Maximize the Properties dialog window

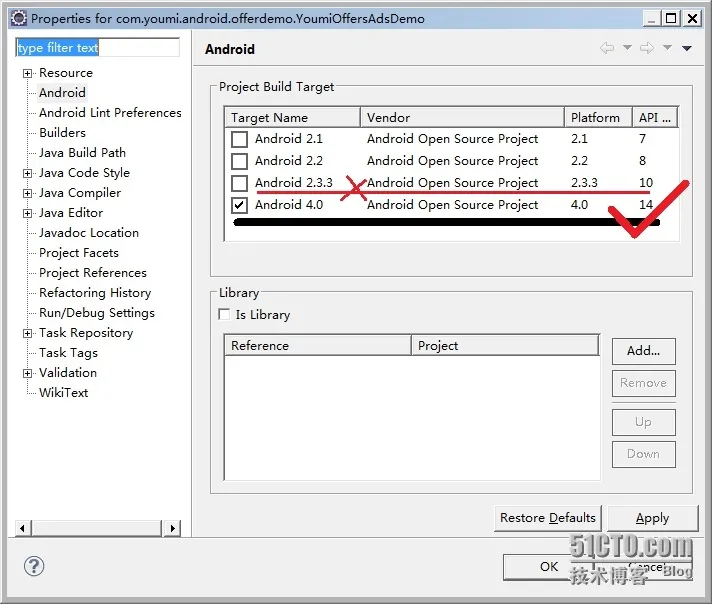(671, 19)
